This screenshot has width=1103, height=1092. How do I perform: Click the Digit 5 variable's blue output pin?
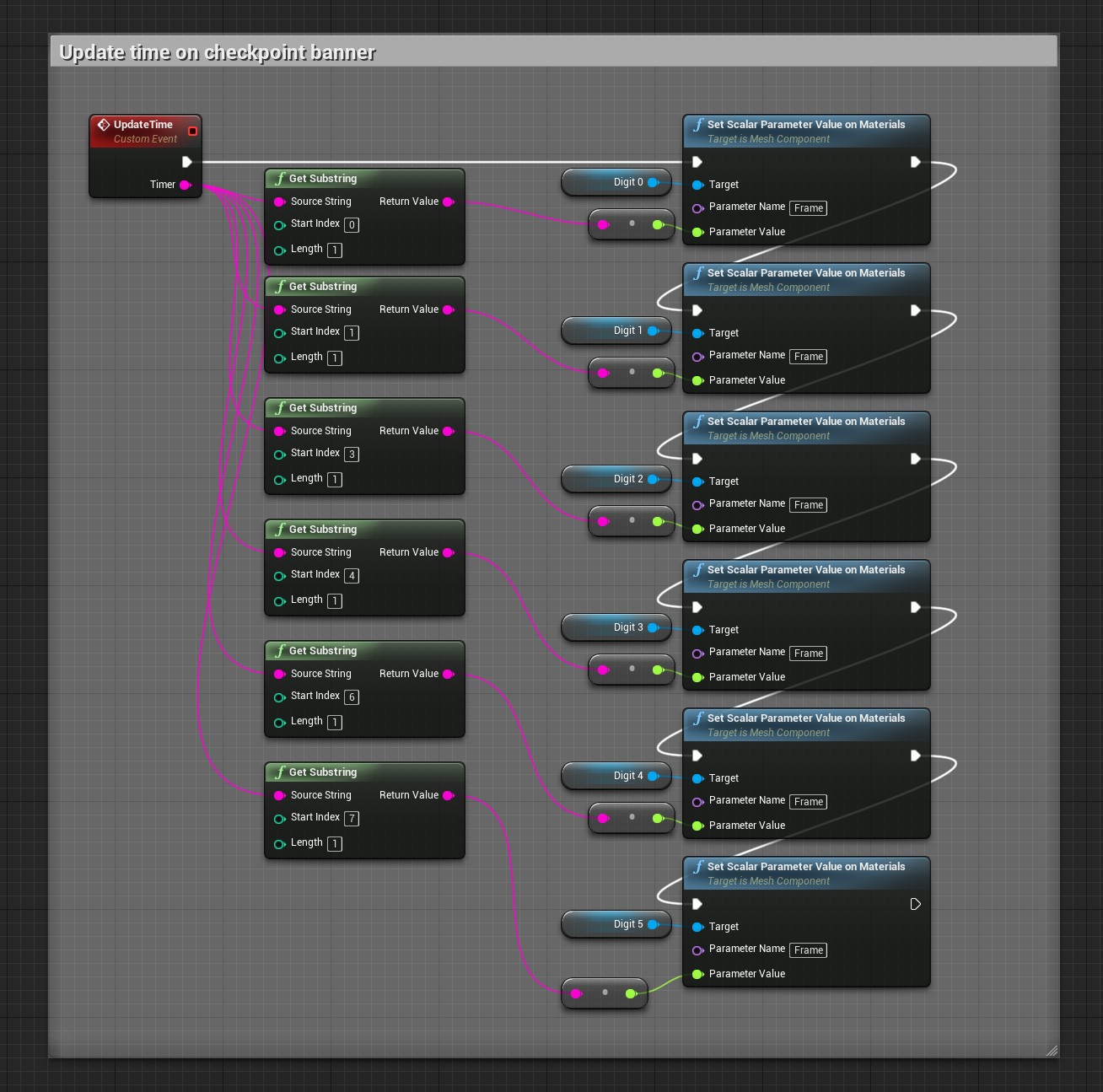(x=653, y=924)
